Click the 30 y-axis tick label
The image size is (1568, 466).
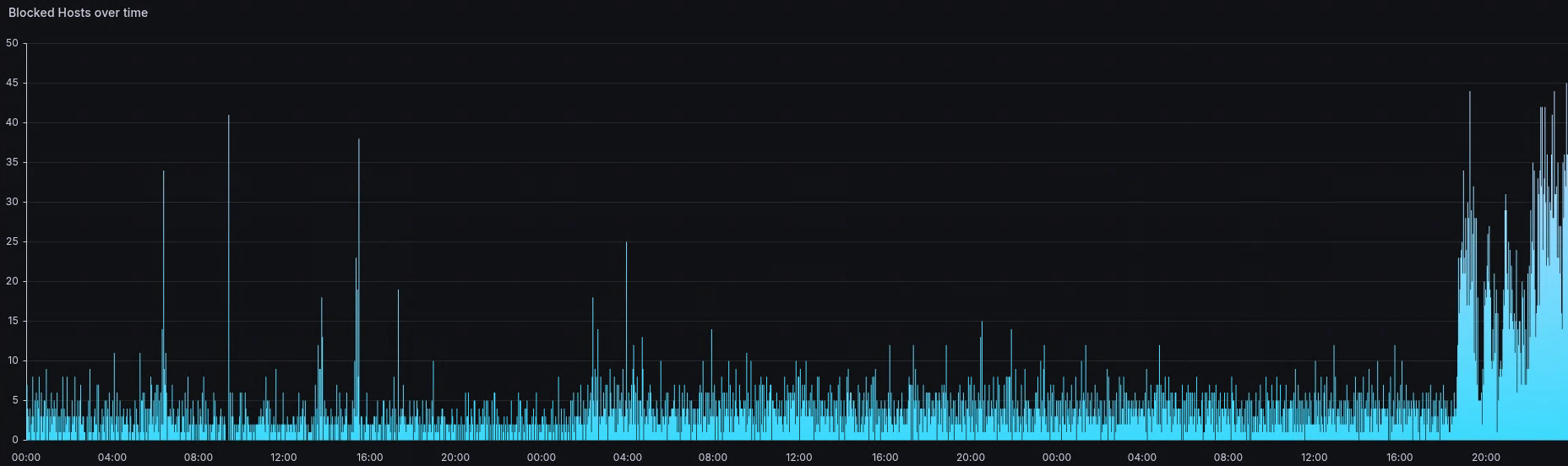(12, 202)
